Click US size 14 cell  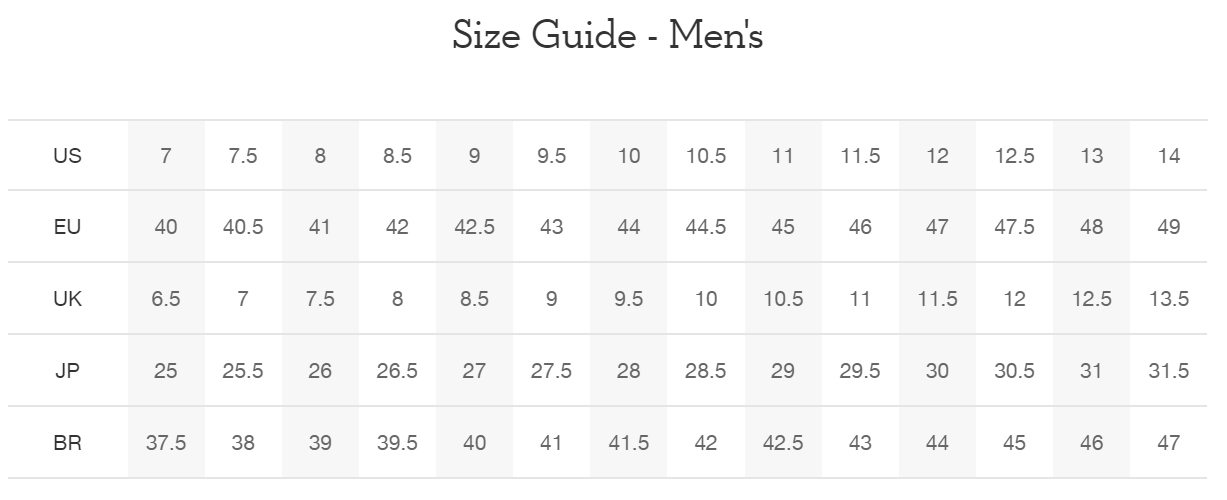(x=1168, y=156)
